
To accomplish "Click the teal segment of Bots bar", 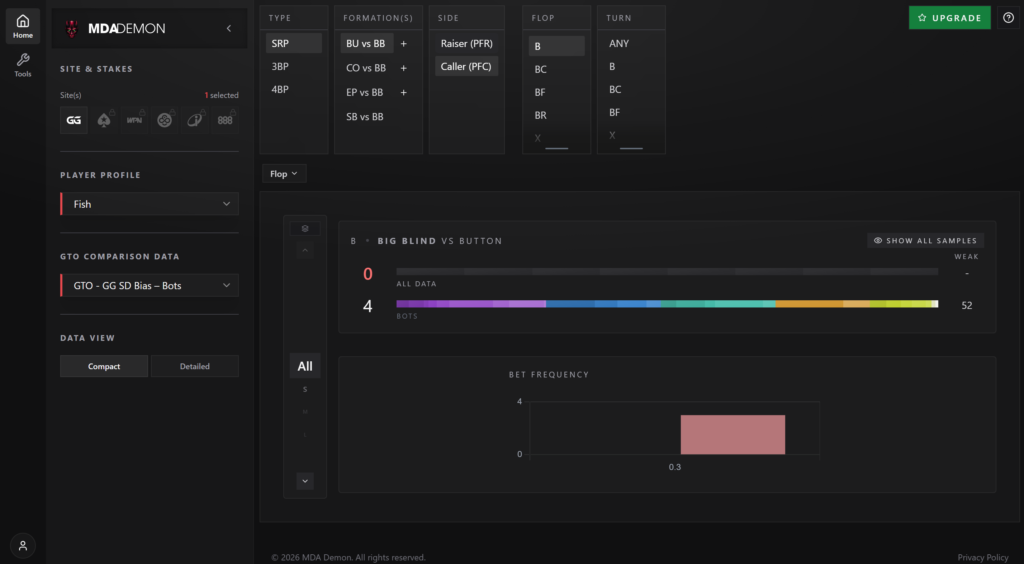I will (x=718, y=304).
